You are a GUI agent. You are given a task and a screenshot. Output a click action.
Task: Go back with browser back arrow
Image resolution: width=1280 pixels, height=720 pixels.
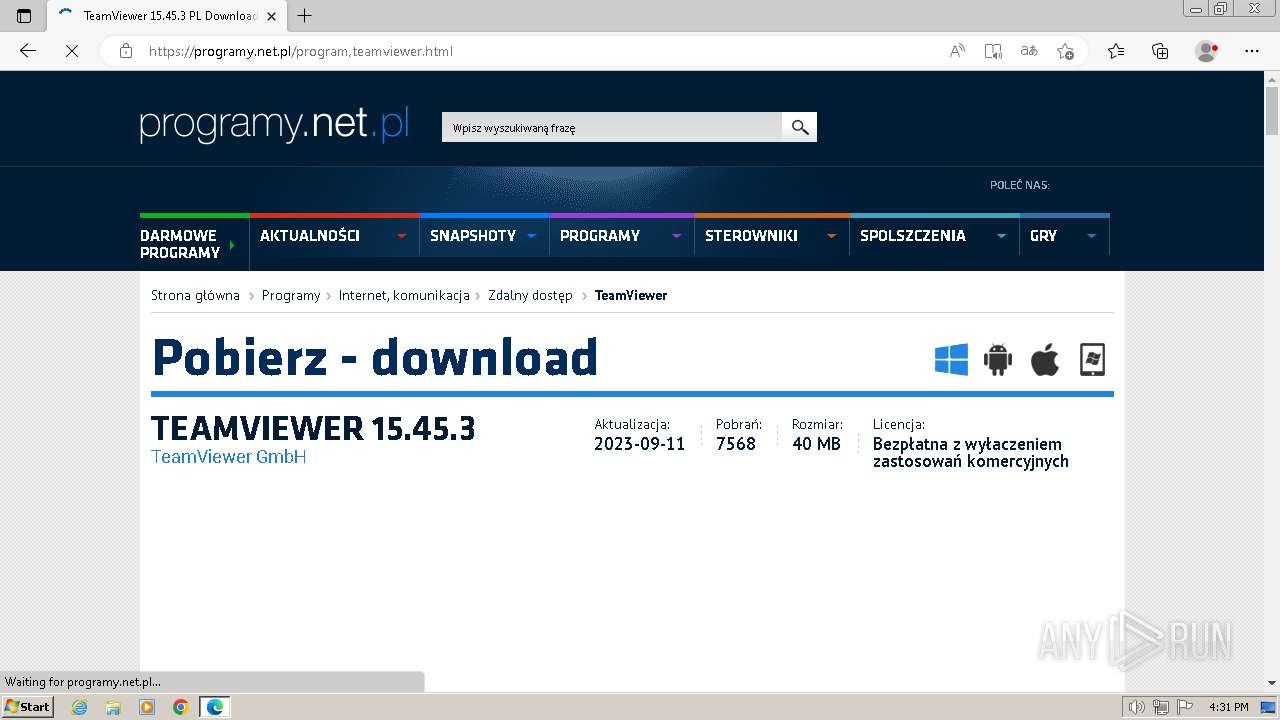tap(28, 51)
